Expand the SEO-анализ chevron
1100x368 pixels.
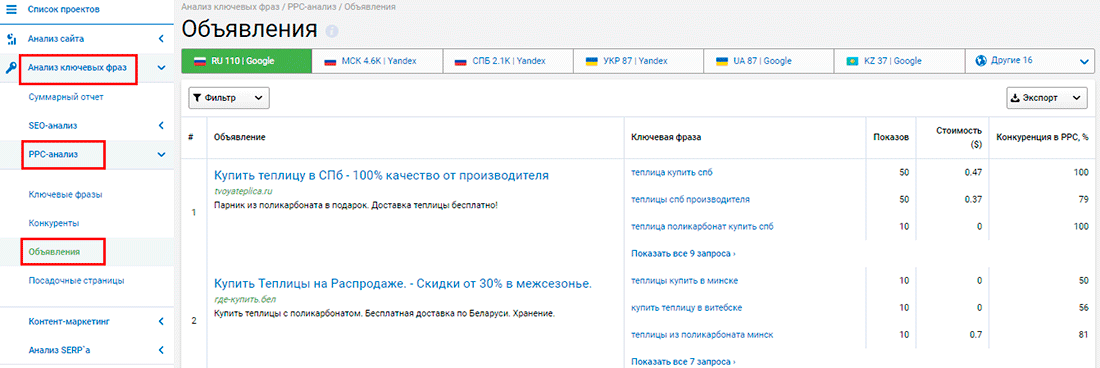pyautogui.click(x=161, y=125)
